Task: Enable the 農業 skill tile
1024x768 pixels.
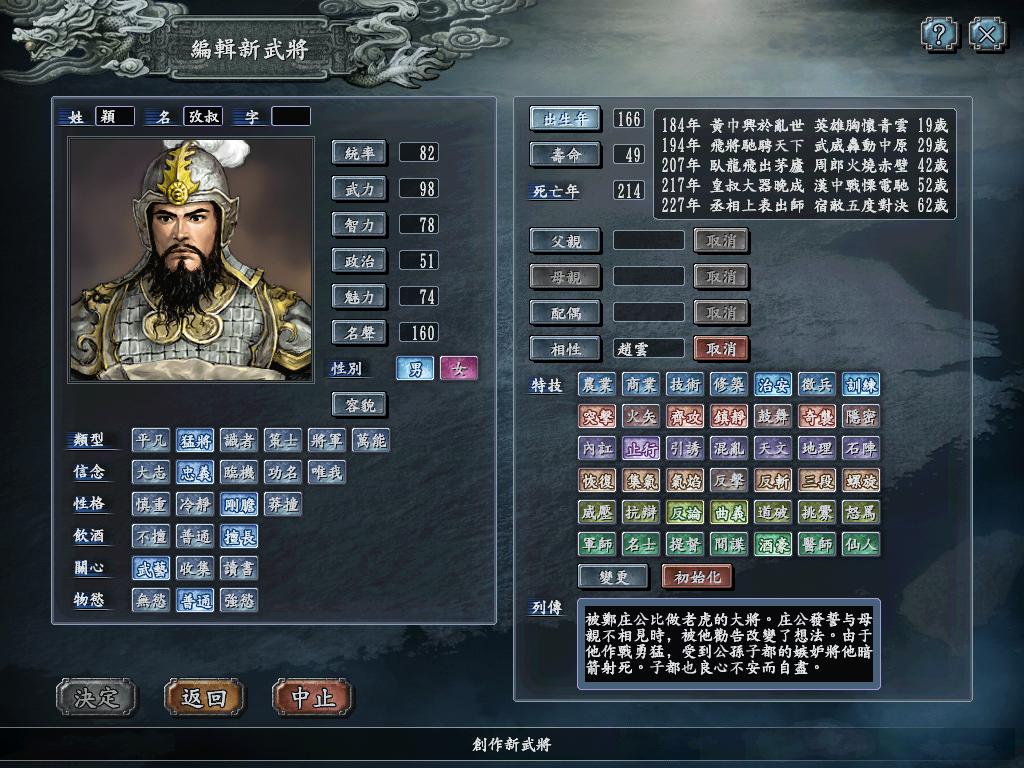Action: pyautogui.click(x=597, y=385)
